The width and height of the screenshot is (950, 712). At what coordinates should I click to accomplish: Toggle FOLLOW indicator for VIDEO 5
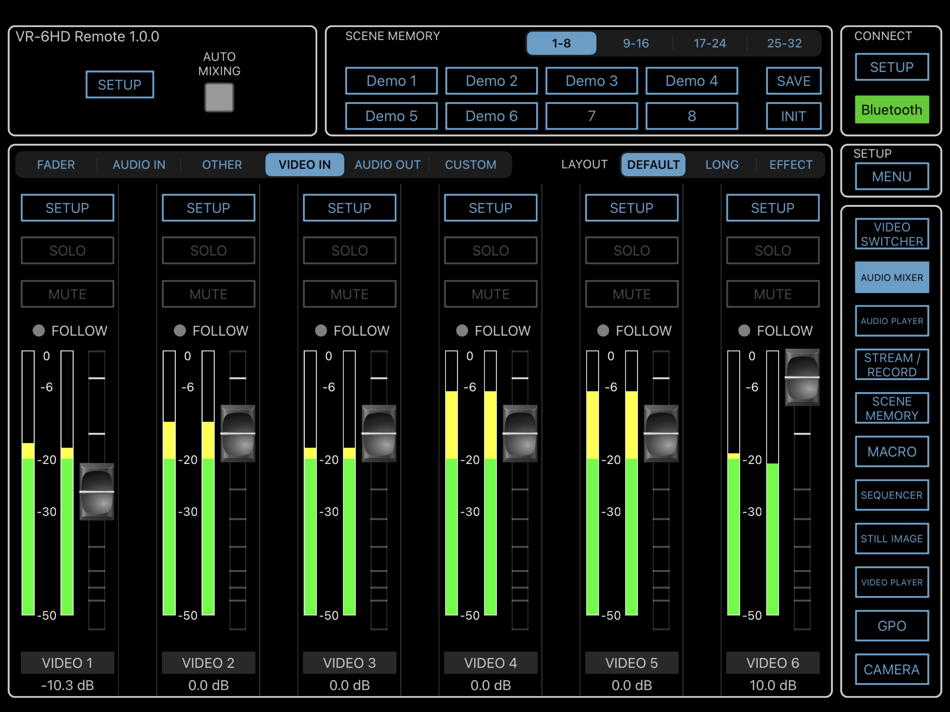(603, 330)
